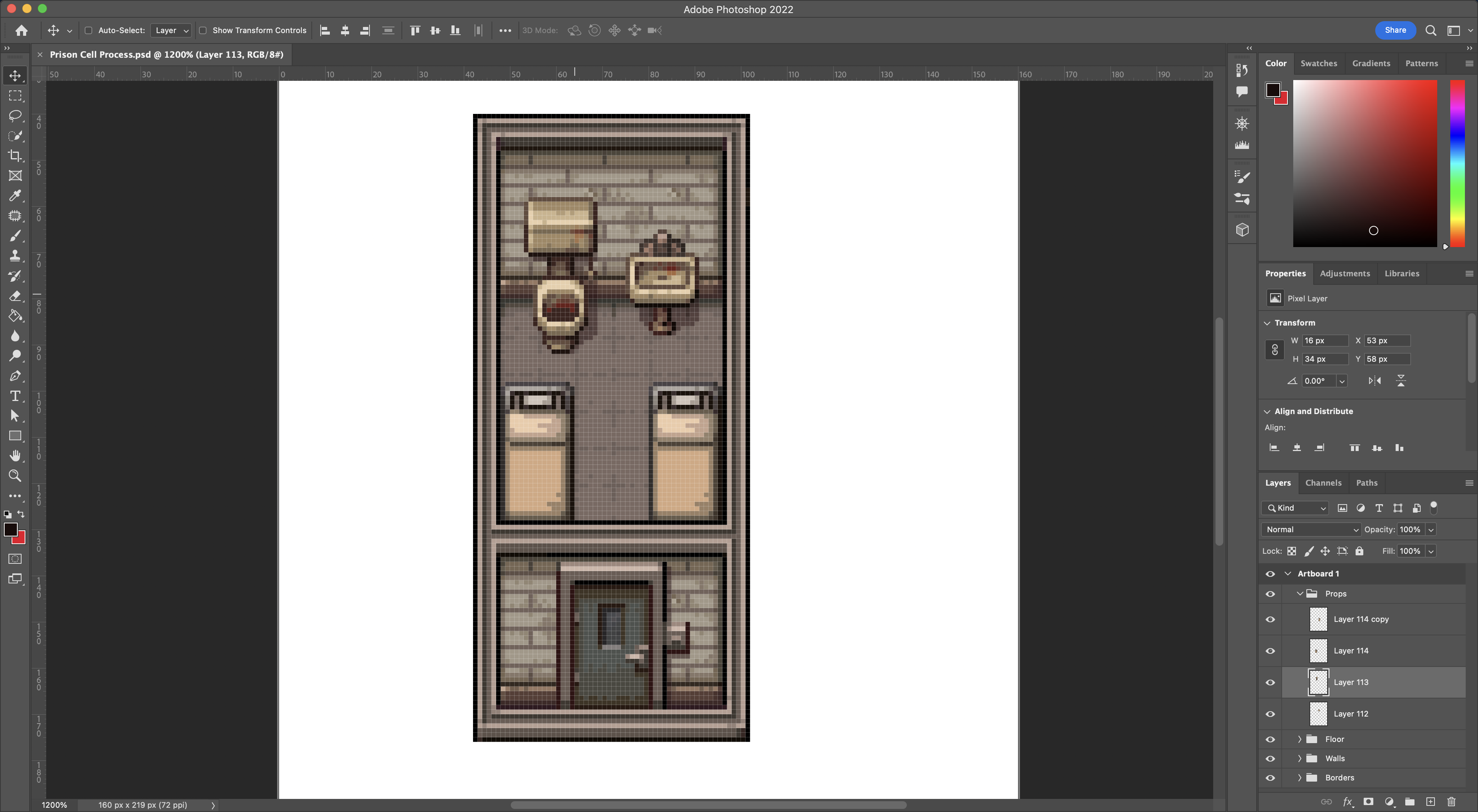1478x812 pixels.
Task: Select the Path Selection tool
Action: [x=15, y=416]
